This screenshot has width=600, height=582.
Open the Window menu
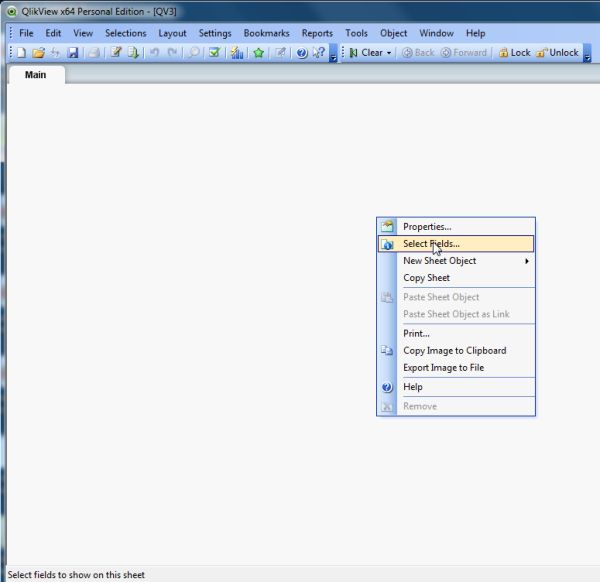[x=436, y=33]
